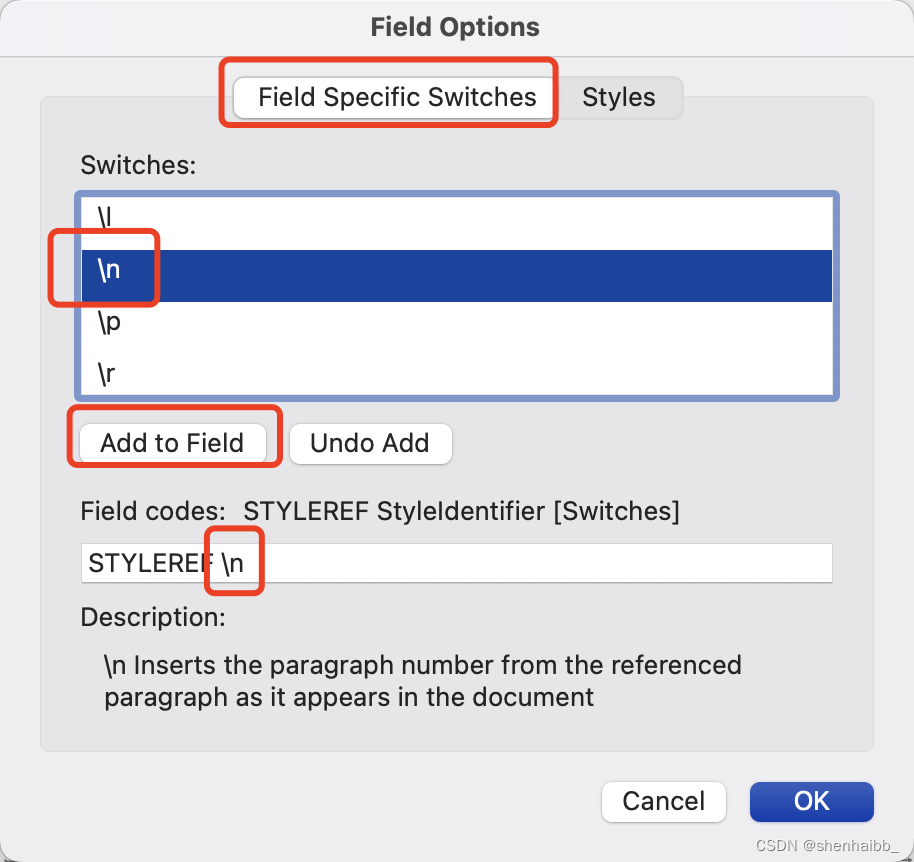Screen dimensions: 914x862
Task: Switch to the Field Specific Switches tab
Action: click(393, 97)
